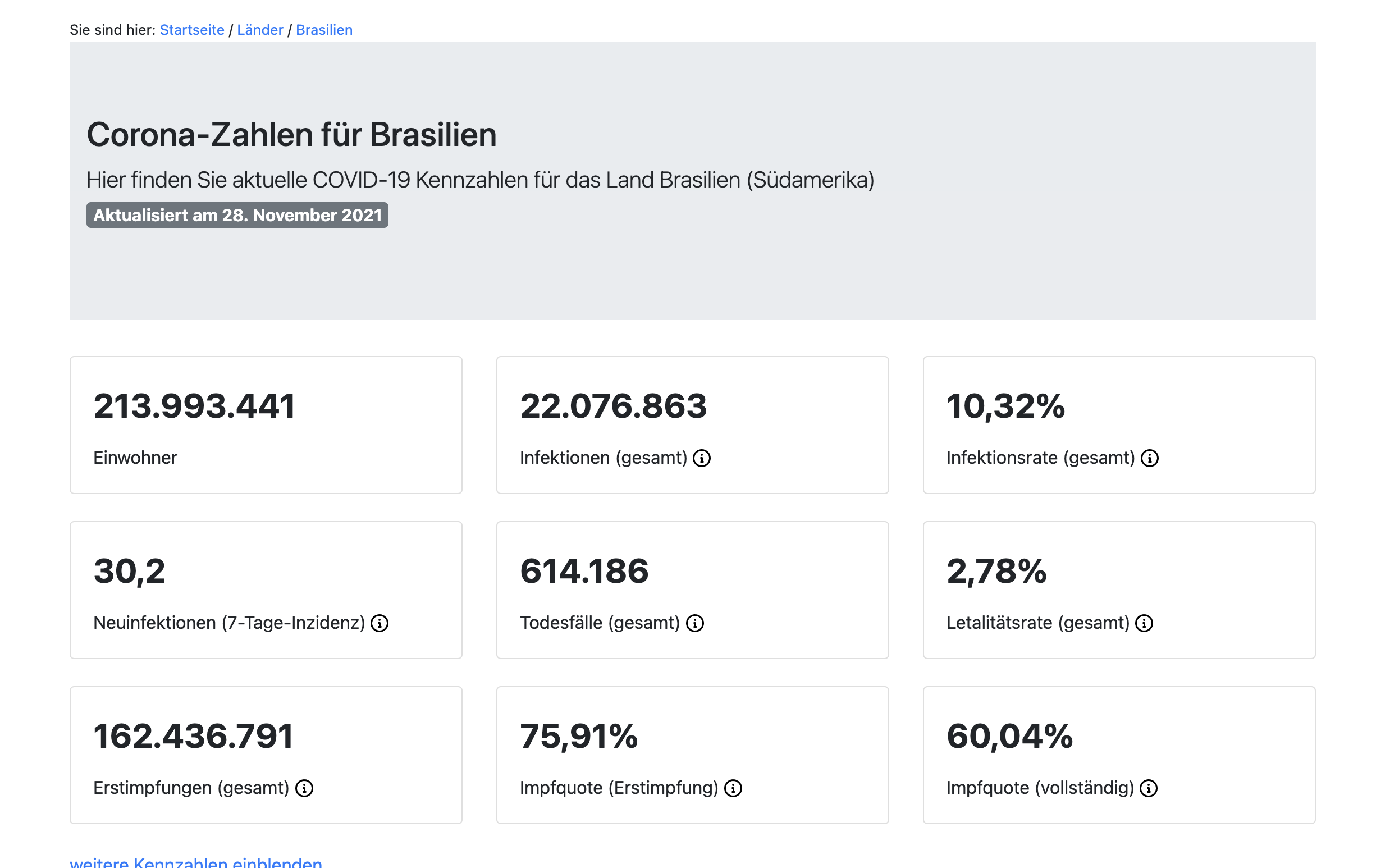Viewport: 1399px width, 868px height.
Task: Click the 60,04% full vaccination value
Action: (x=1009, y=737)
